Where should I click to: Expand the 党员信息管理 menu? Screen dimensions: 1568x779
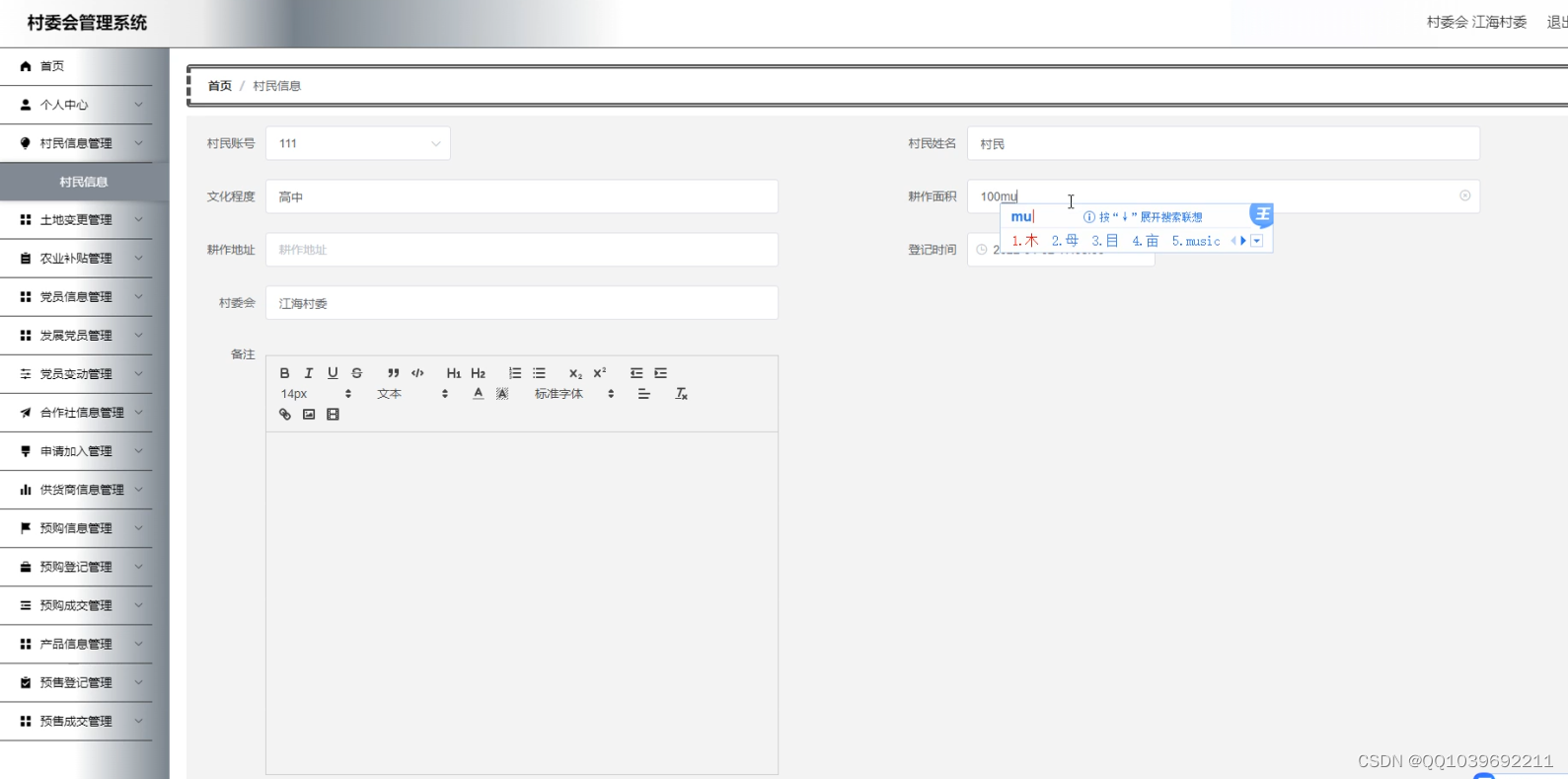pos(76,297)
